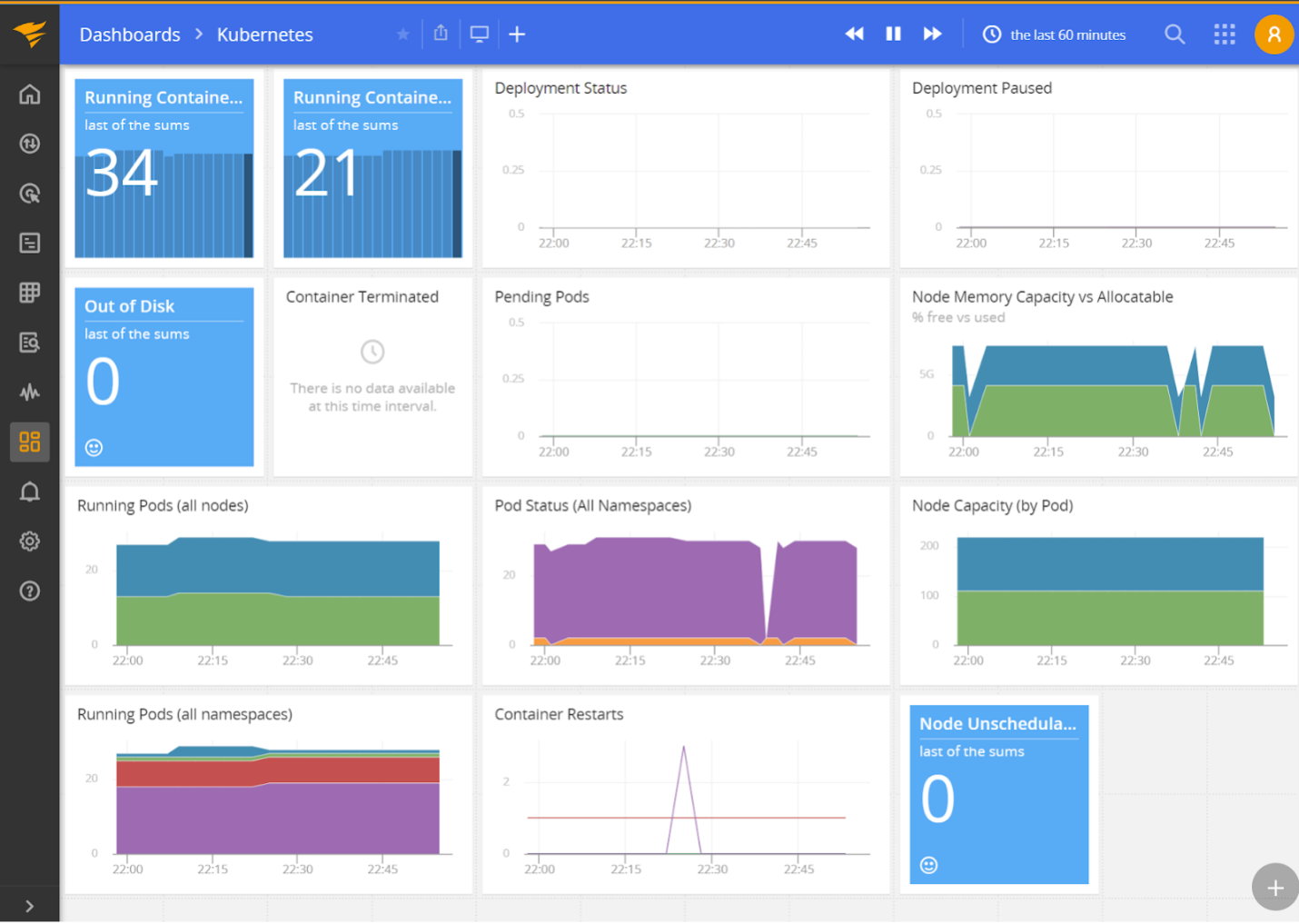The image size is (1299, 924).
Task: Click the share dashboard icon
Action: coord(441,34)
